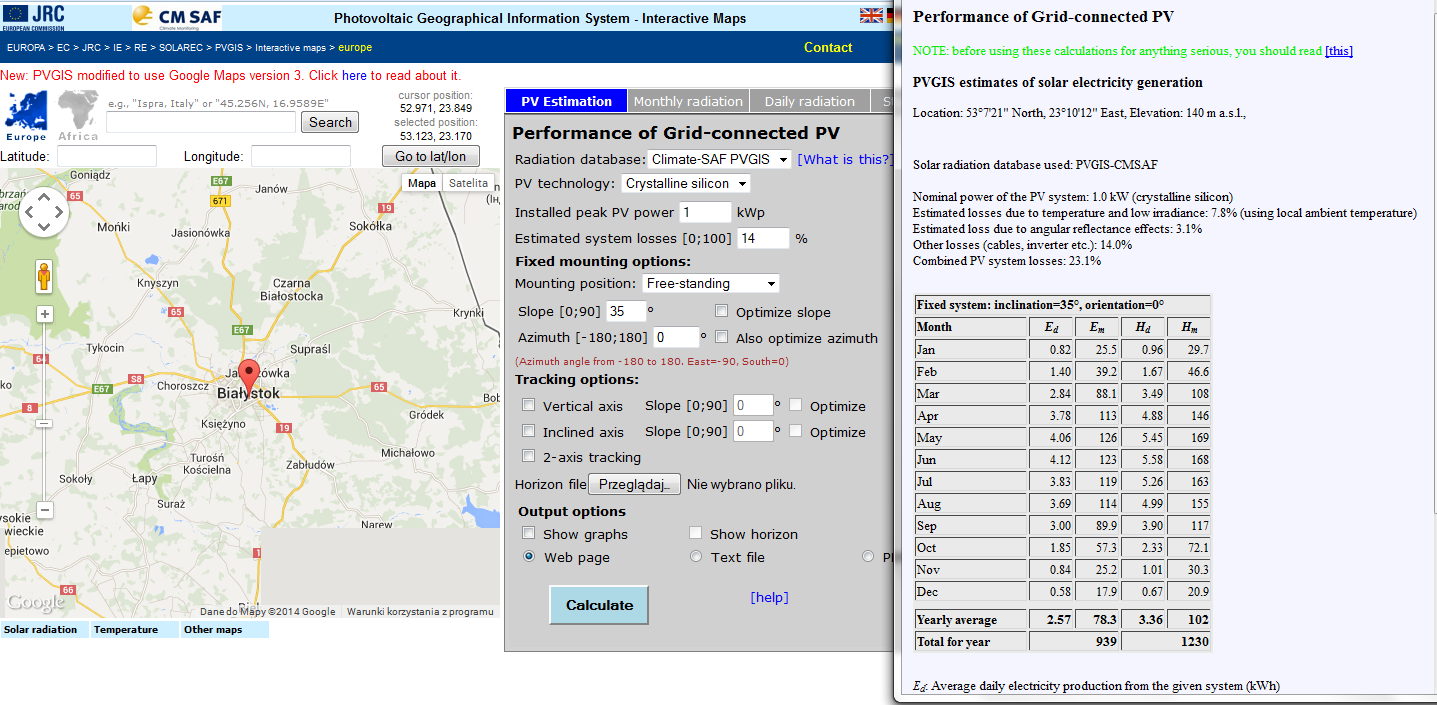Zoom in the map with plus button
Screen dimensions: 1437x705
44,314
